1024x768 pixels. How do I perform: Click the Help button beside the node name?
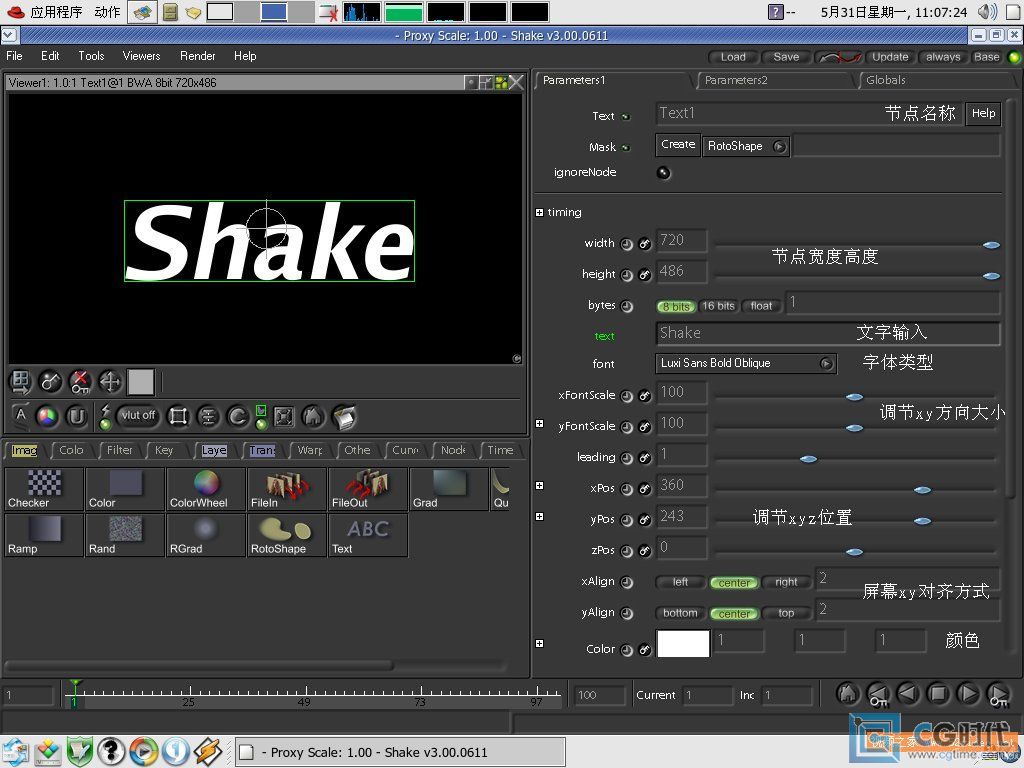[x=983, y=114]
